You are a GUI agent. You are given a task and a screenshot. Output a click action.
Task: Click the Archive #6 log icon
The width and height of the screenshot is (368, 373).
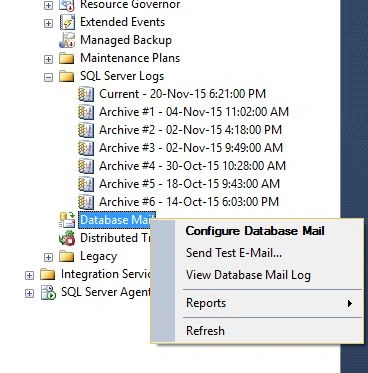pos(86,202)
